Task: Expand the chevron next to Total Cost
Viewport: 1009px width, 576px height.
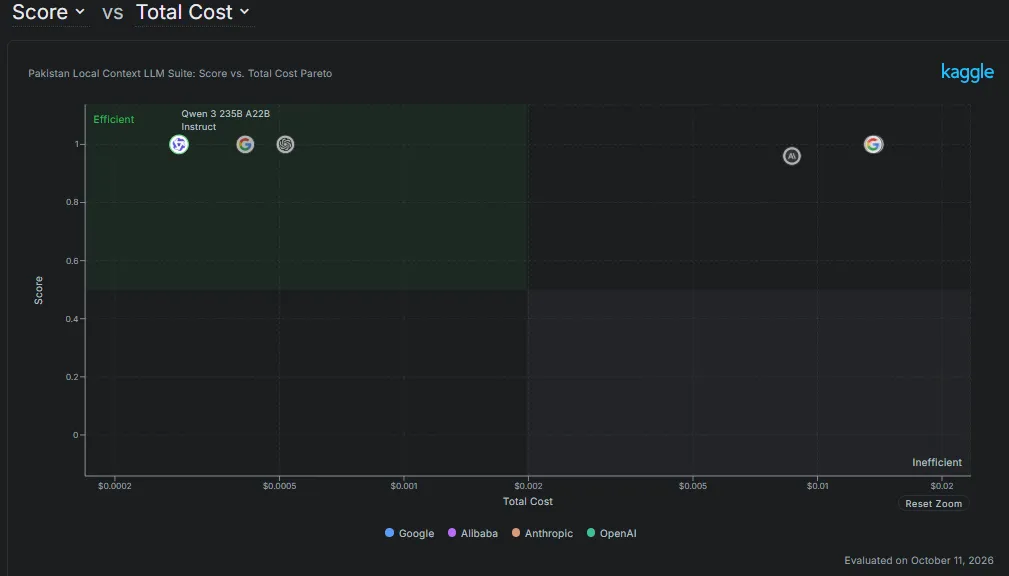Action: [245, 12]
